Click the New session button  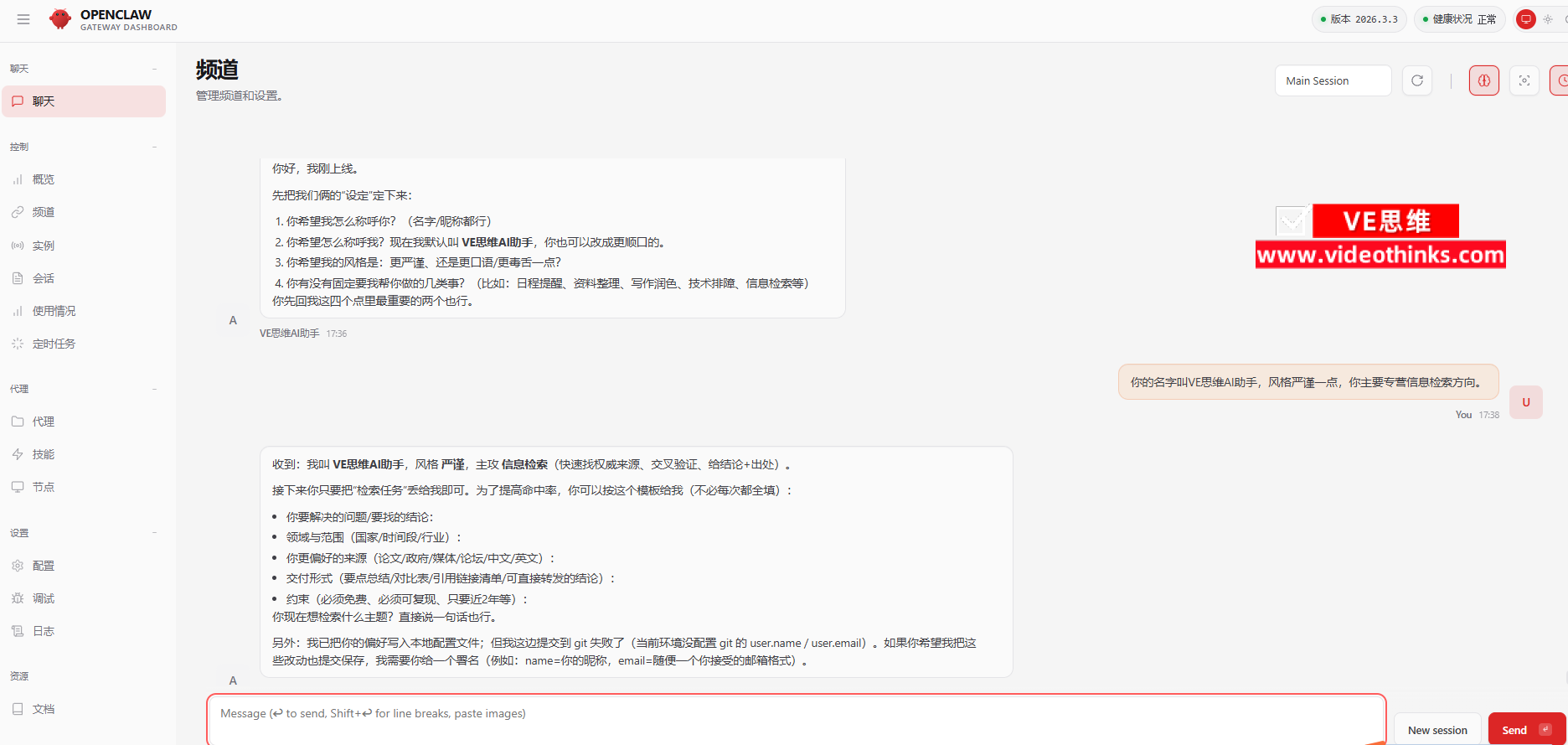(x=1437, y=730)
